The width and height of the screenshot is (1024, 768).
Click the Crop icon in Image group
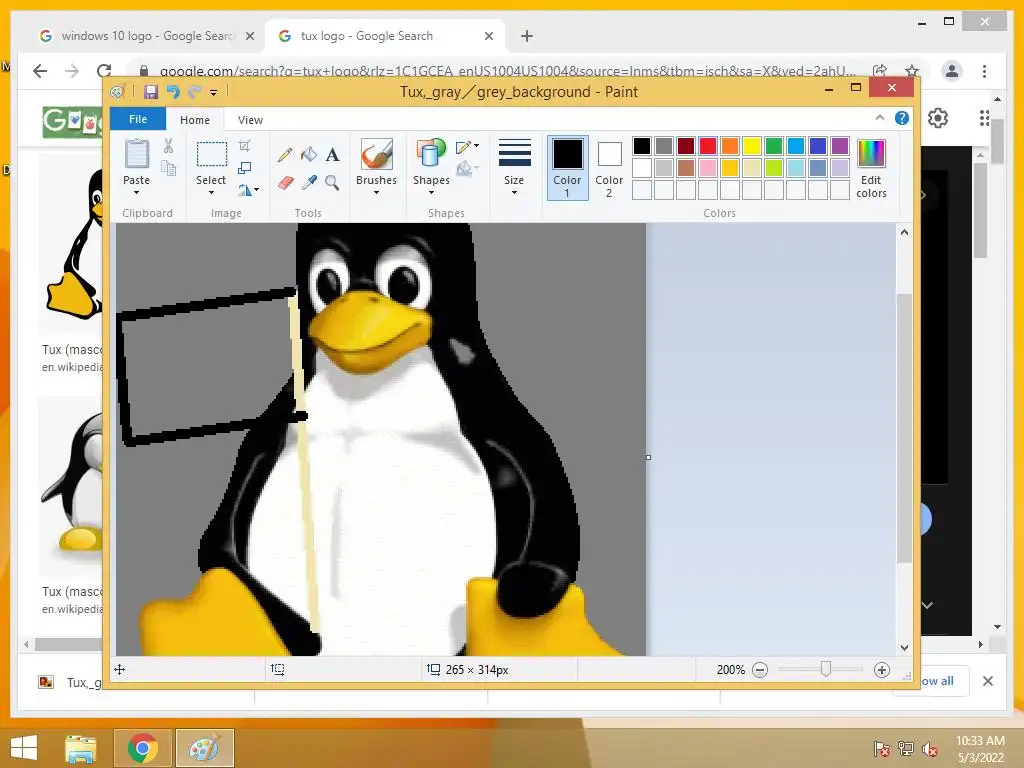click(244, 146)
